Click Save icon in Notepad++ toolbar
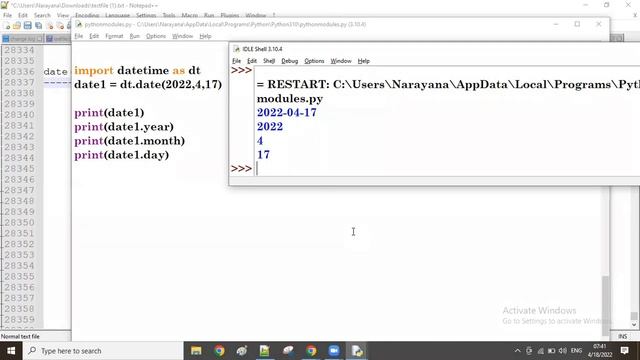Viewport: 640px width, 360px height. click(x=27, y=26)
